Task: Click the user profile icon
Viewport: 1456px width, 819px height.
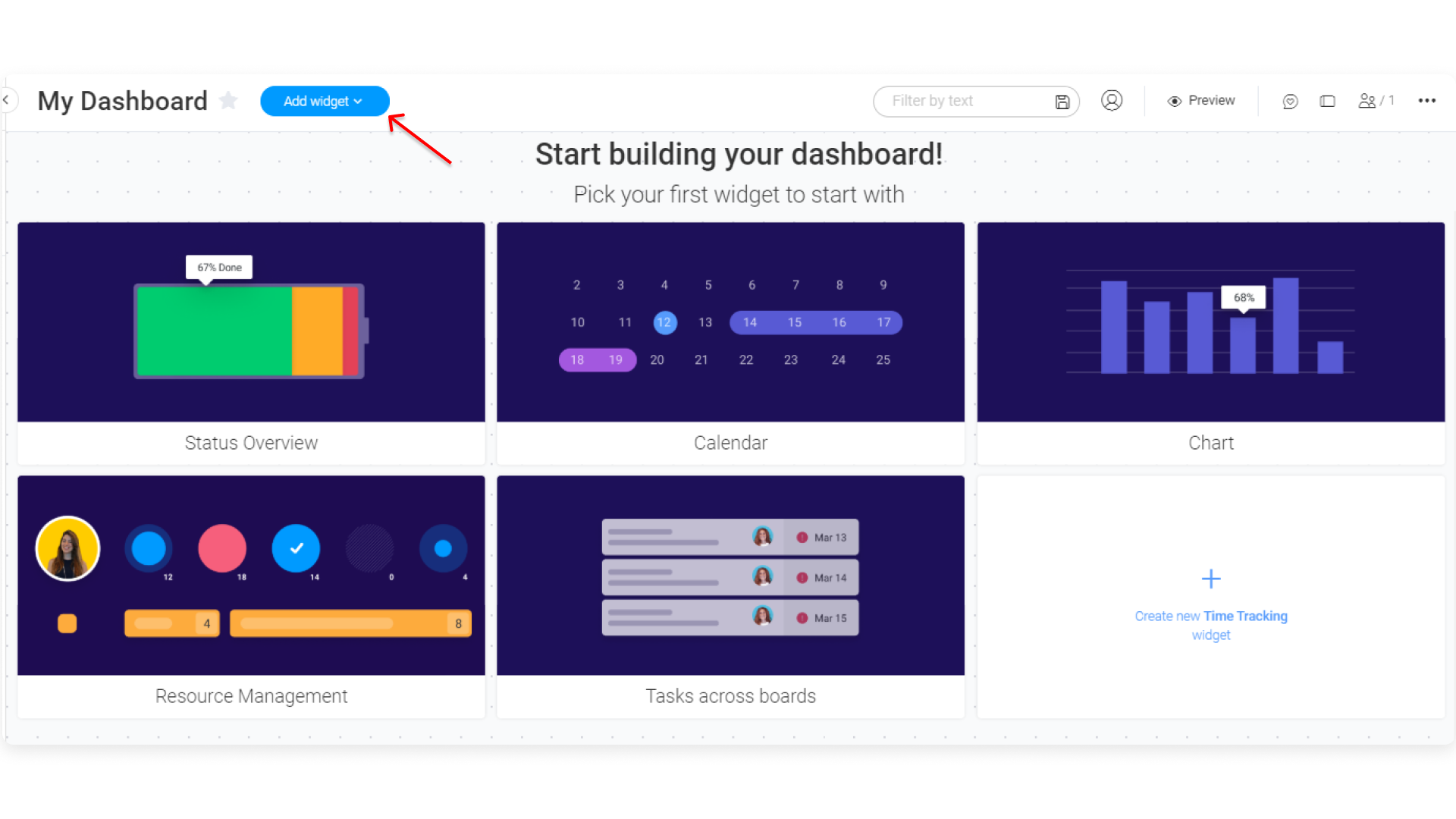Action: click(1110, 100)
